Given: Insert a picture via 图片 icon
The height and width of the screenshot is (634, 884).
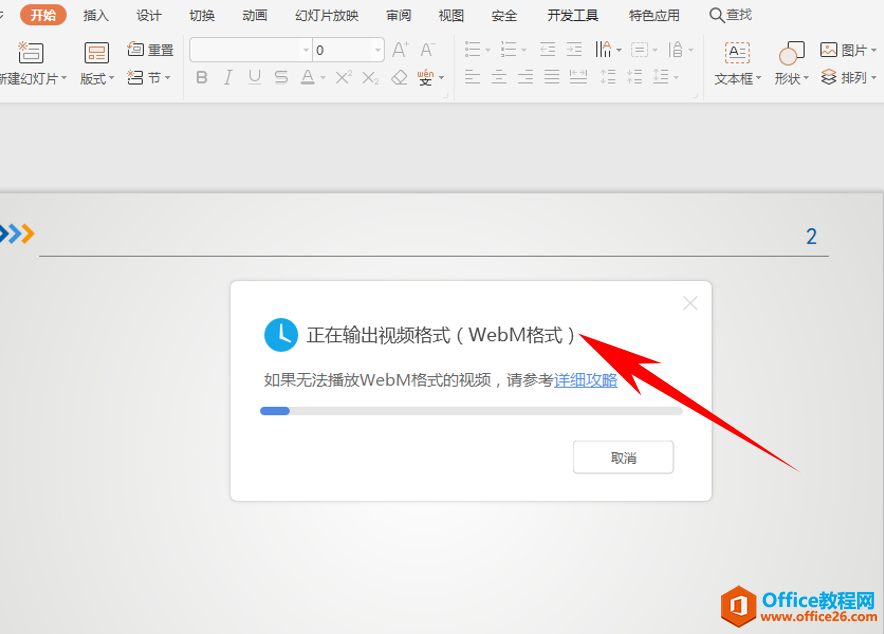Looking at the screenshot, I should click(830, 49).
